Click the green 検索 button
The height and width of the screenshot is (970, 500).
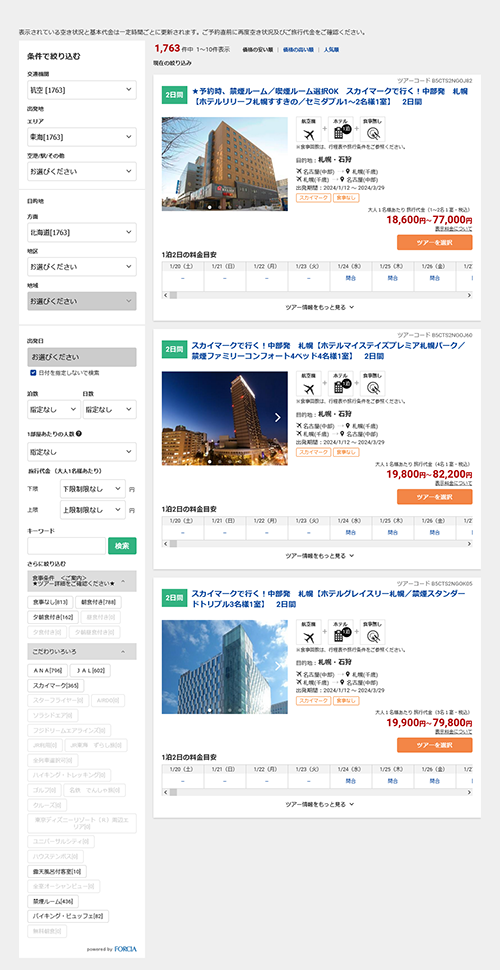(x=122, y=546)
